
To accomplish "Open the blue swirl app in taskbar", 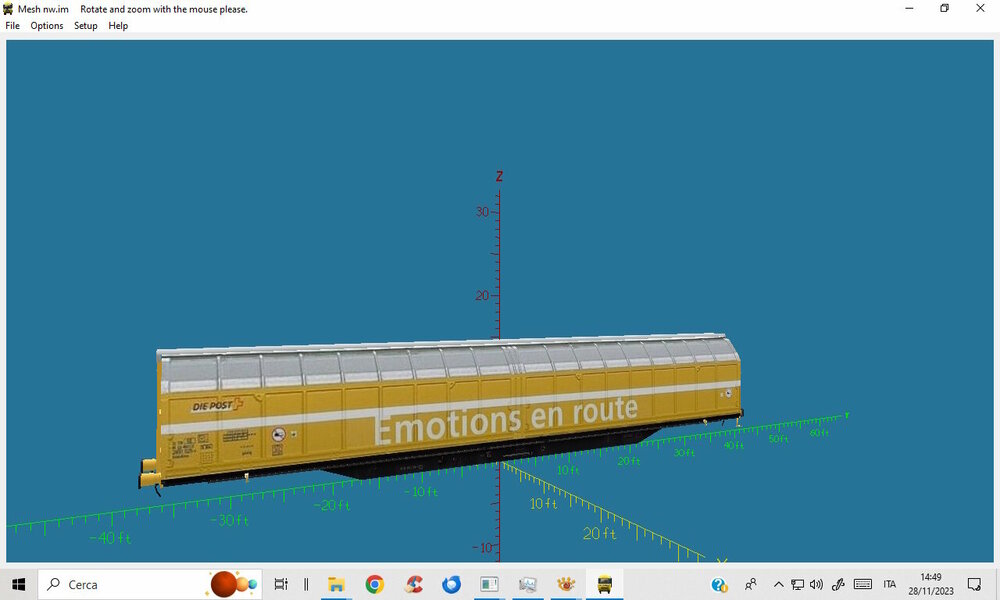I will pyautogui.click(x=452, y=584).
